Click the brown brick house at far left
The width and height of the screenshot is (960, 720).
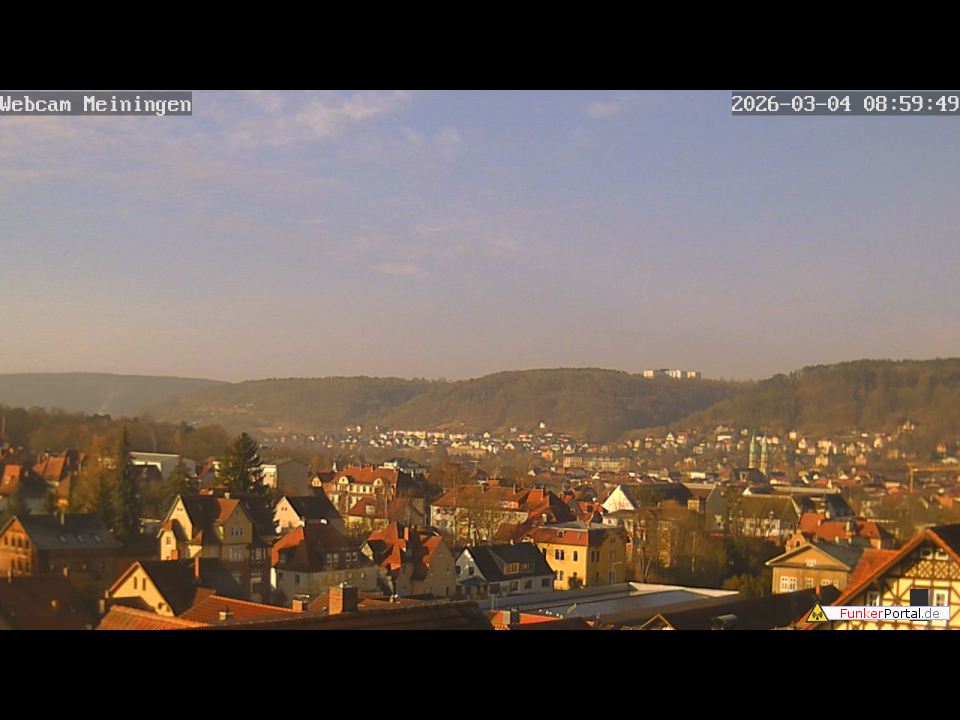pyautogui.click(x=55, y=545)
